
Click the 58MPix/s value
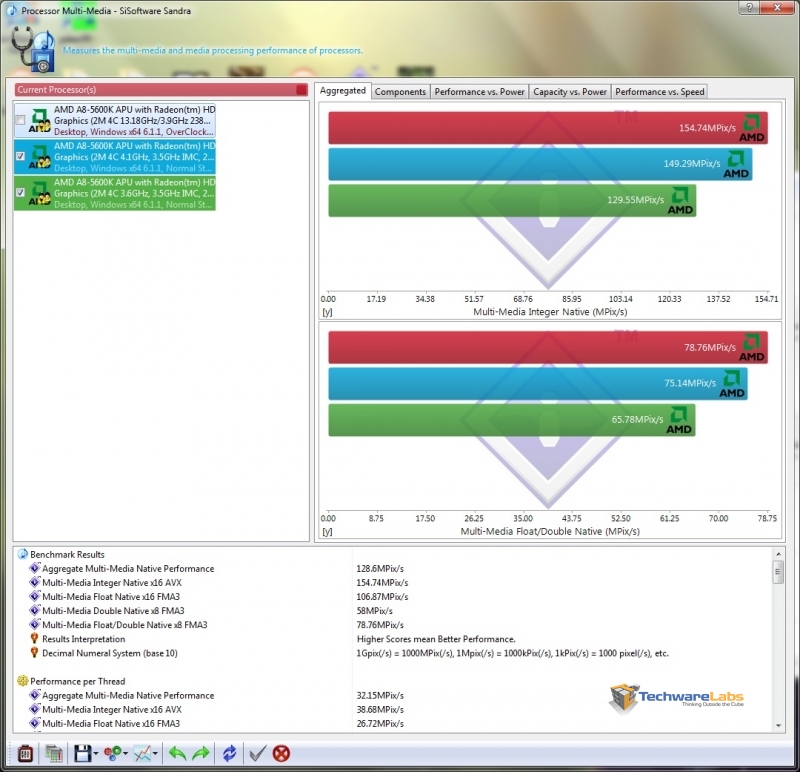pyautogui.click(x=374, y=611)
